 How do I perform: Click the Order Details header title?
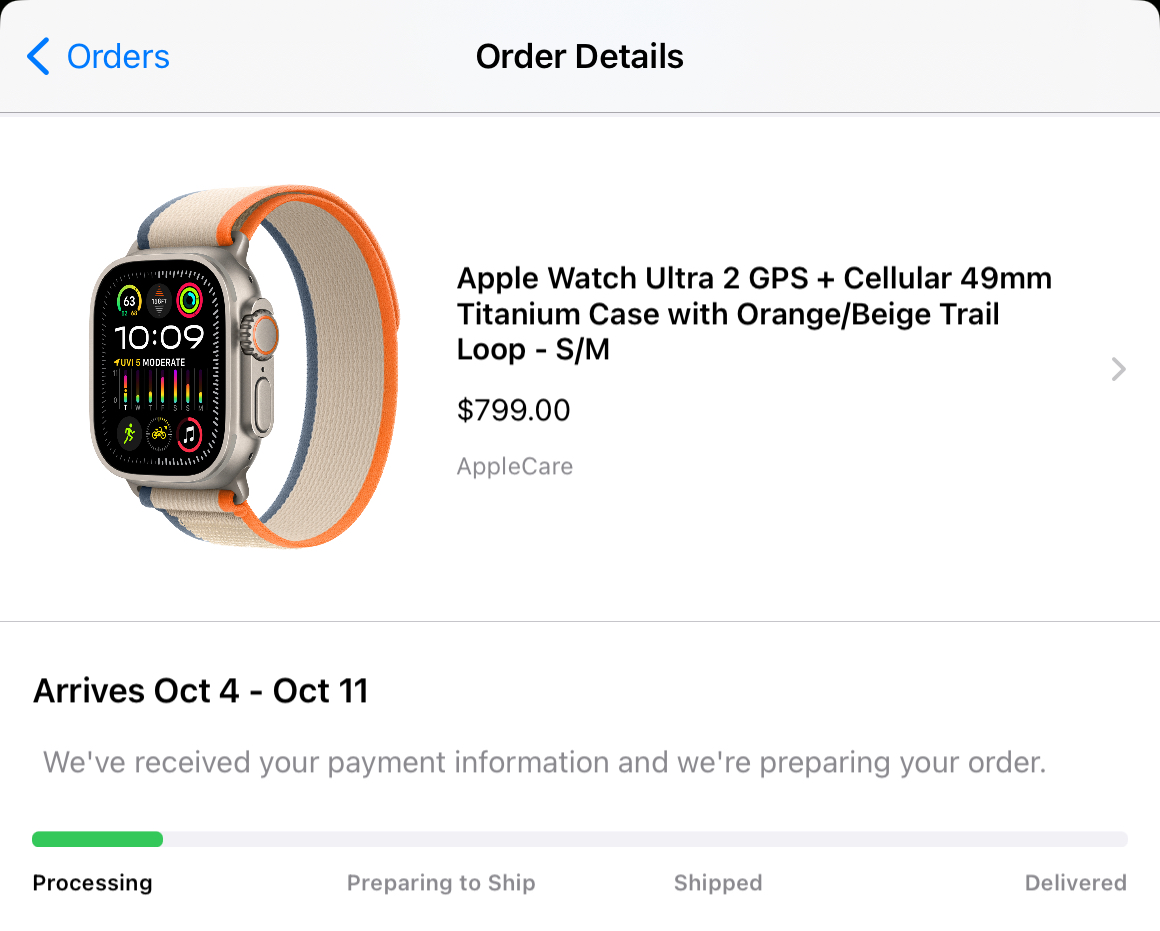pos(579,57)
